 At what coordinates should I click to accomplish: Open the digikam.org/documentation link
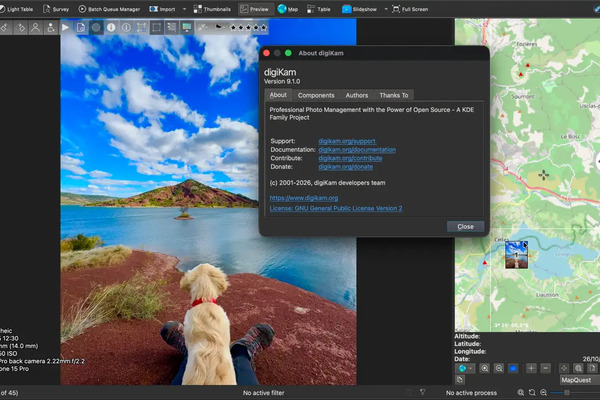tap(357, 150)
